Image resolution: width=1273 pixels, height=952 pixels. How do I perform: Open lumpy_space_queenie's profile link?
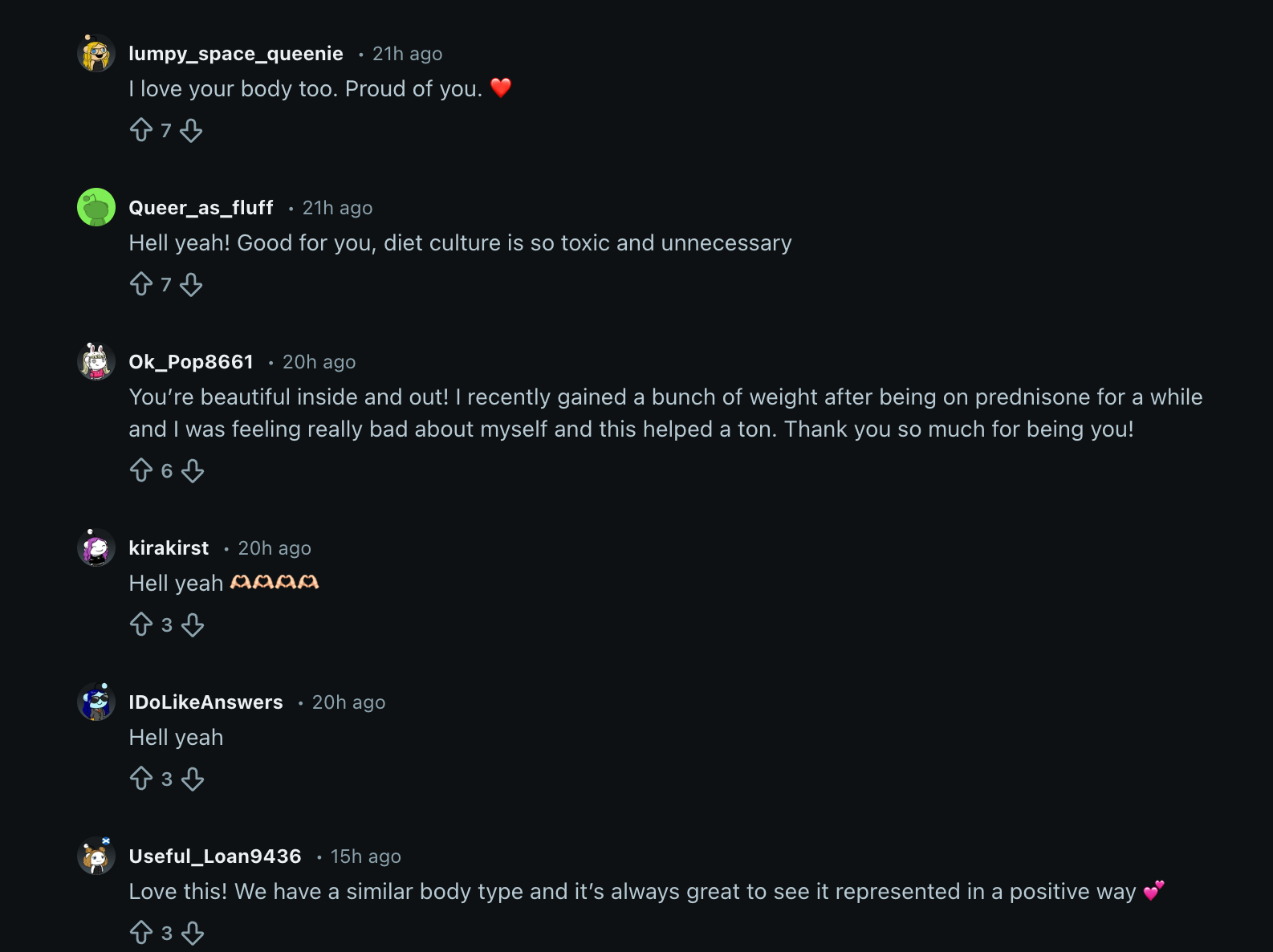[x=236, y=54]
